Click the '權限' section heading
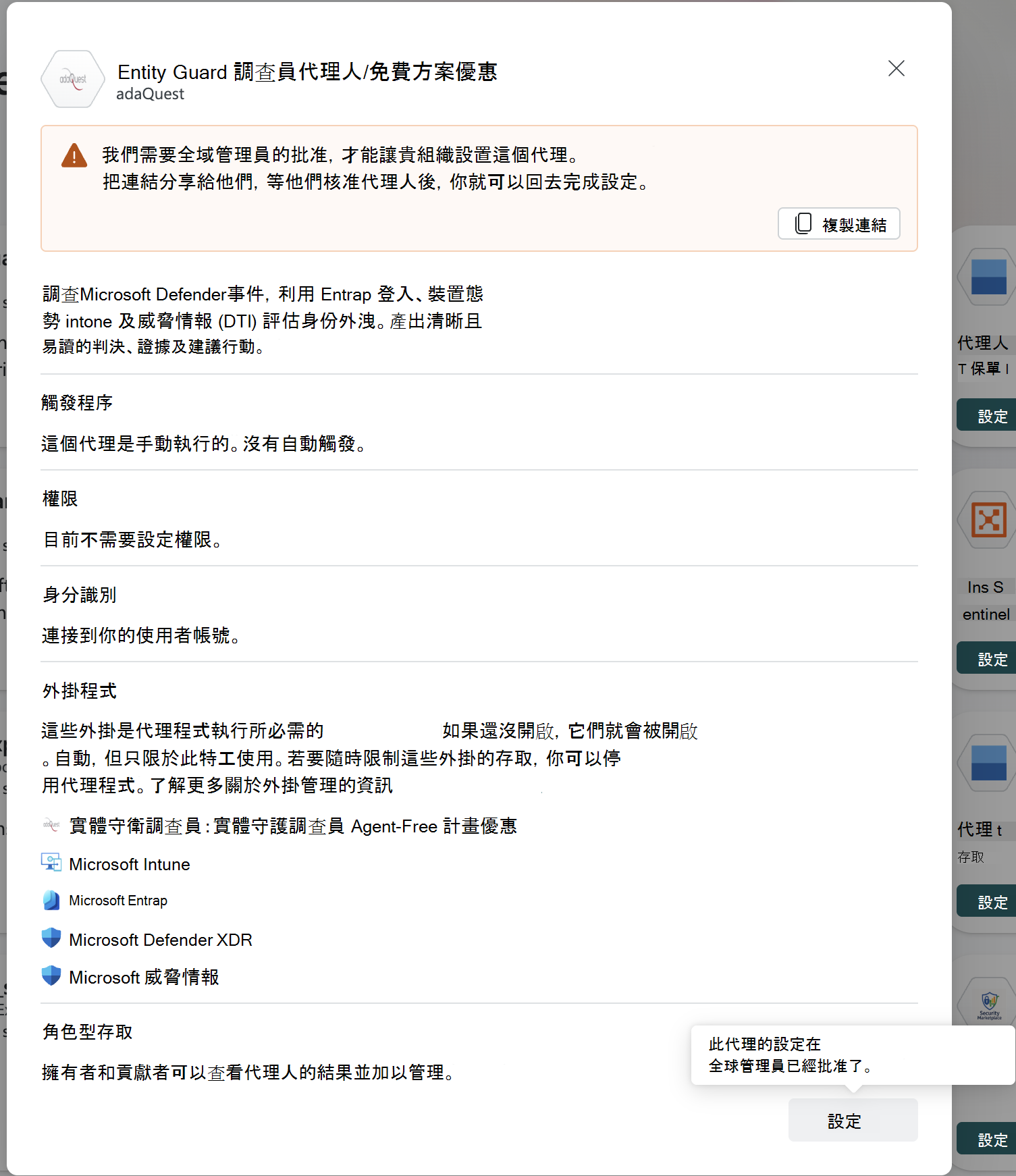Screen dimensions: 1016x1176 (60, 498)
